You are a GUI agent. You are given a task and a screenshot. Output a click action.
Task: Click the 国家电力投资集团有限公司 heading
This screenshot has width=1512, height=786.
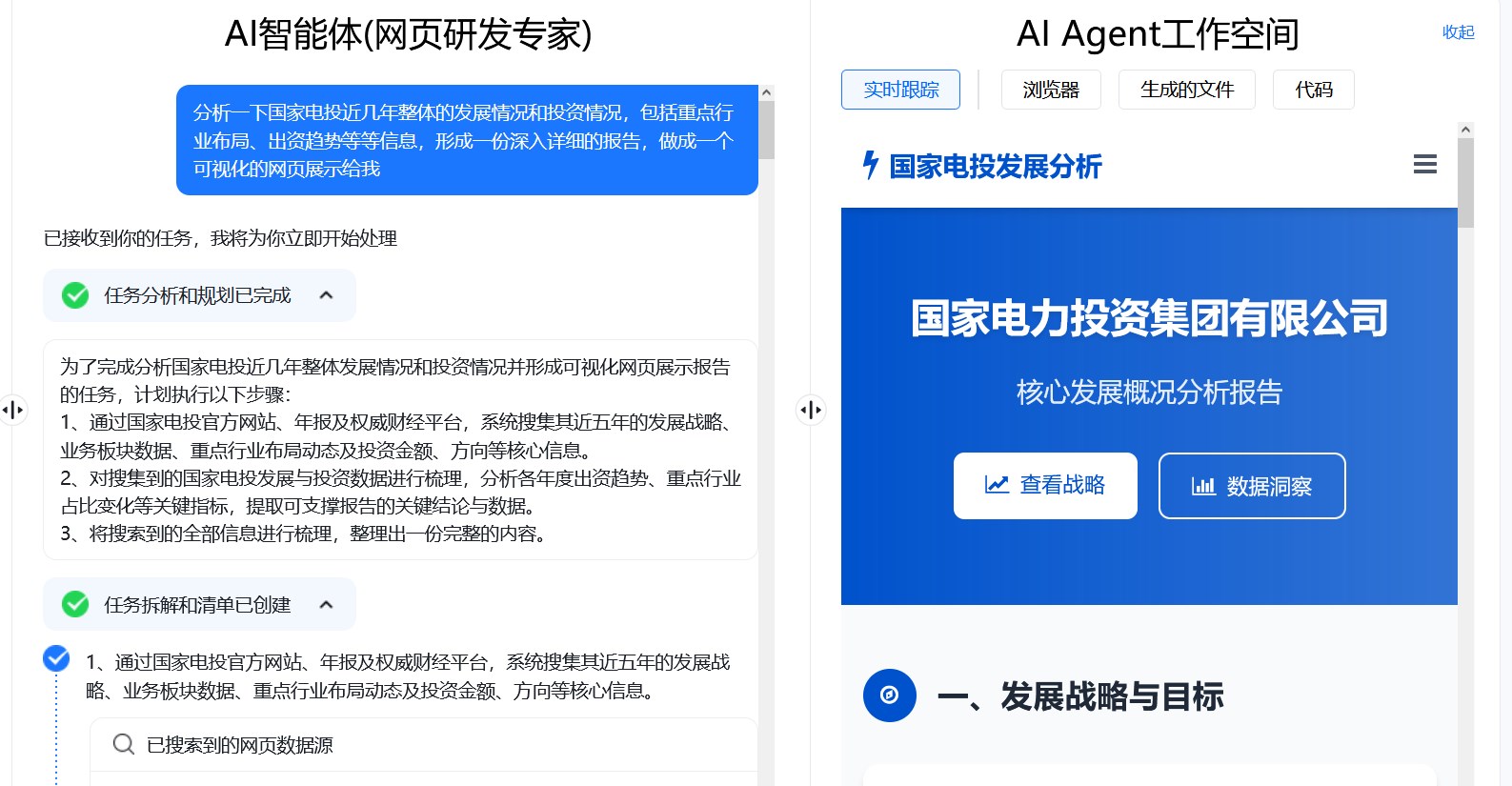[x=1149, y=317]
